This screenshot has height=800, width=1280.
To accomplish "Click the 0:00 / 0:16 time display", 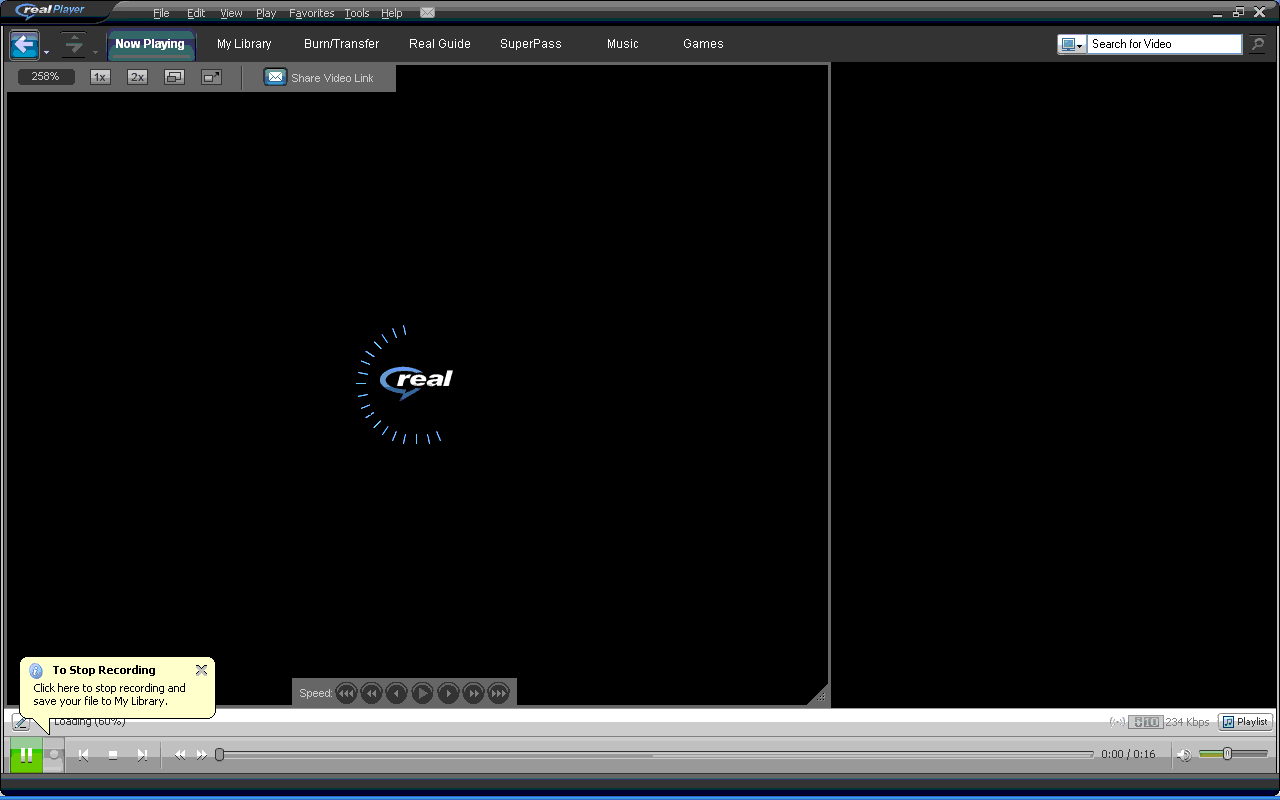I will coord(1128,755).
